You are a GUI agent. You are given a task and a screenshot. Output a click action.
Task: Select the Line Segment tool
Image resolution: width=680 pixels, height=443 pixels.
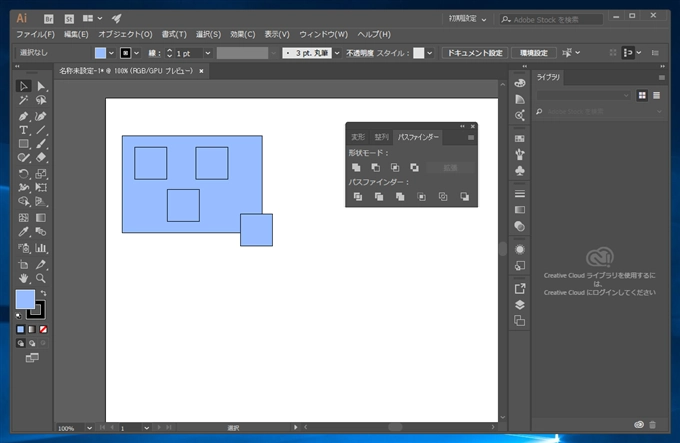(x=41, y=130)
